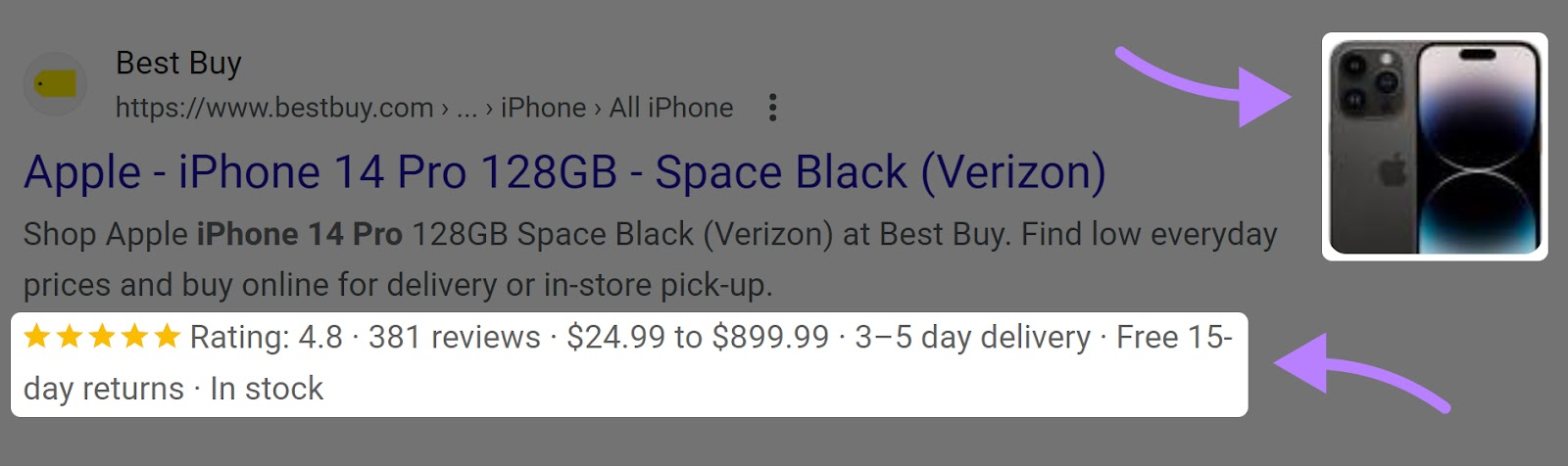1568x466 pixels.
Task: Click the $24.99 to $899.99 price range
Action: (698, 338)
